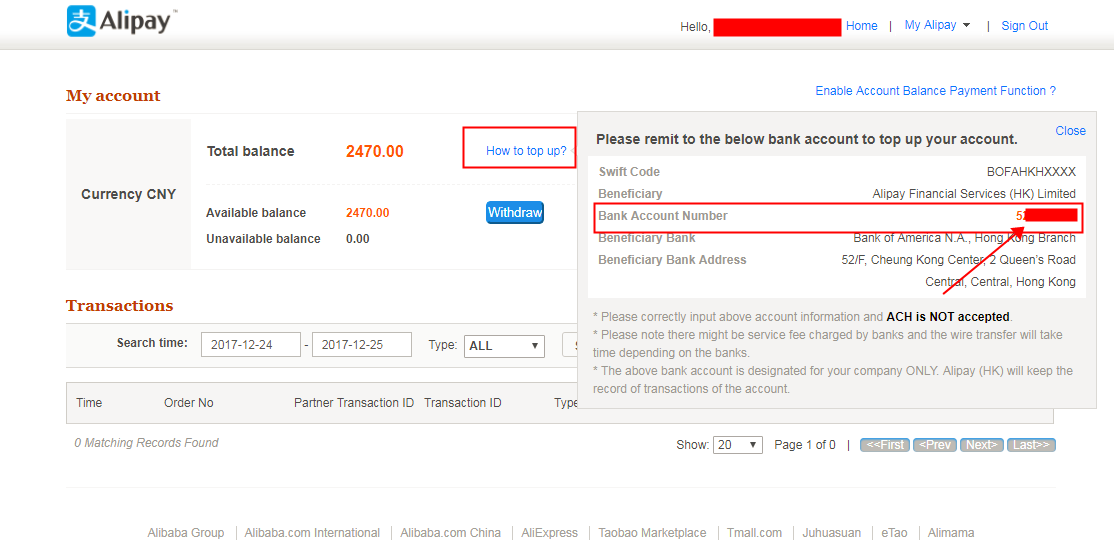The image size is (1114, 546).
Task: Click the <<First pagination button
Action: point(885,445)
